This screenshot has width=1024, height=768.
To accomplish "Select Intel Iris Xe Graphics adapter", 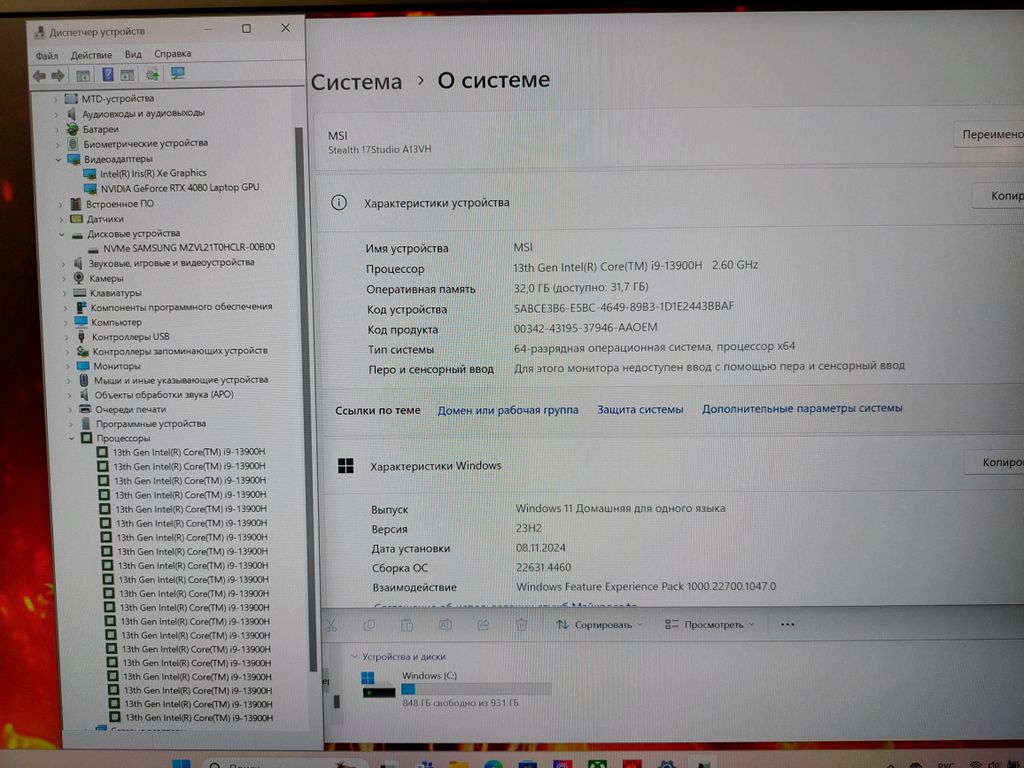I will [153, 173].
